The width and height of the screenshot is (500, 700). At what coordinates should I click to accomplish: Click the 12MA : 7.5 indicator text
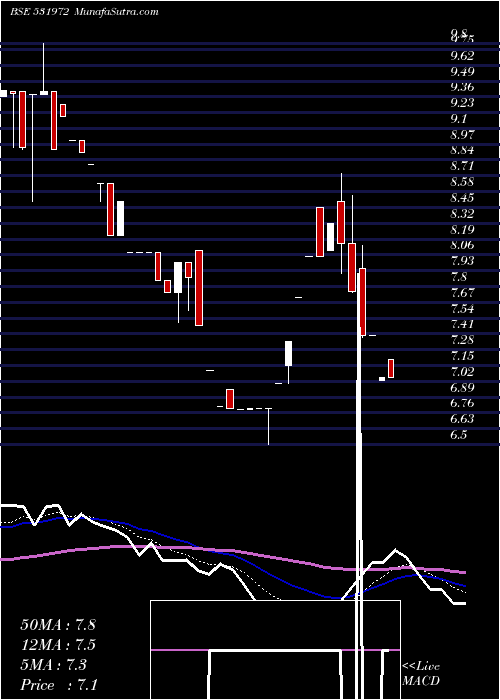tap(58, 645)
